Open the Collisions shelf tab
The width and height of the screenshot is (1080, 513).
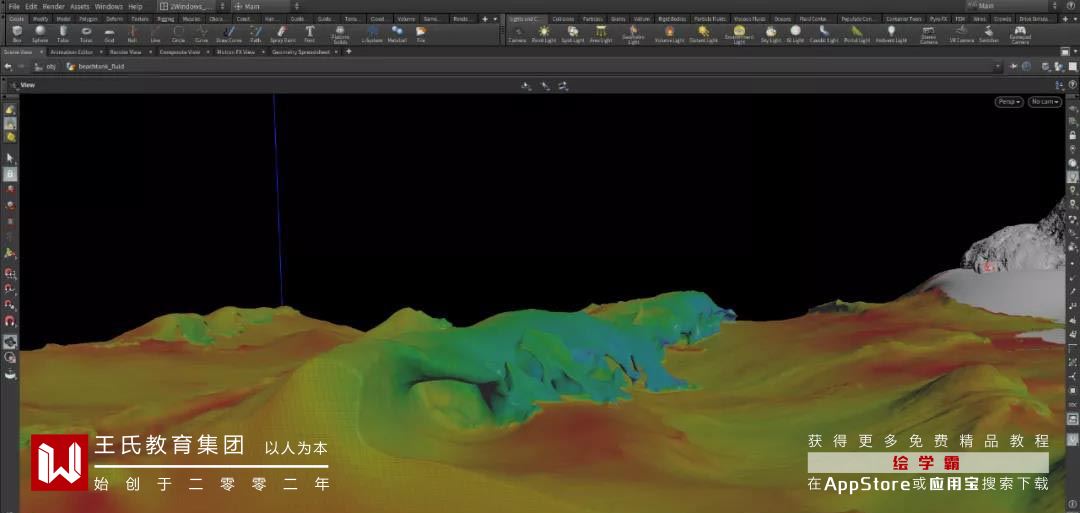pyautogui.click(x=563, y=19)
